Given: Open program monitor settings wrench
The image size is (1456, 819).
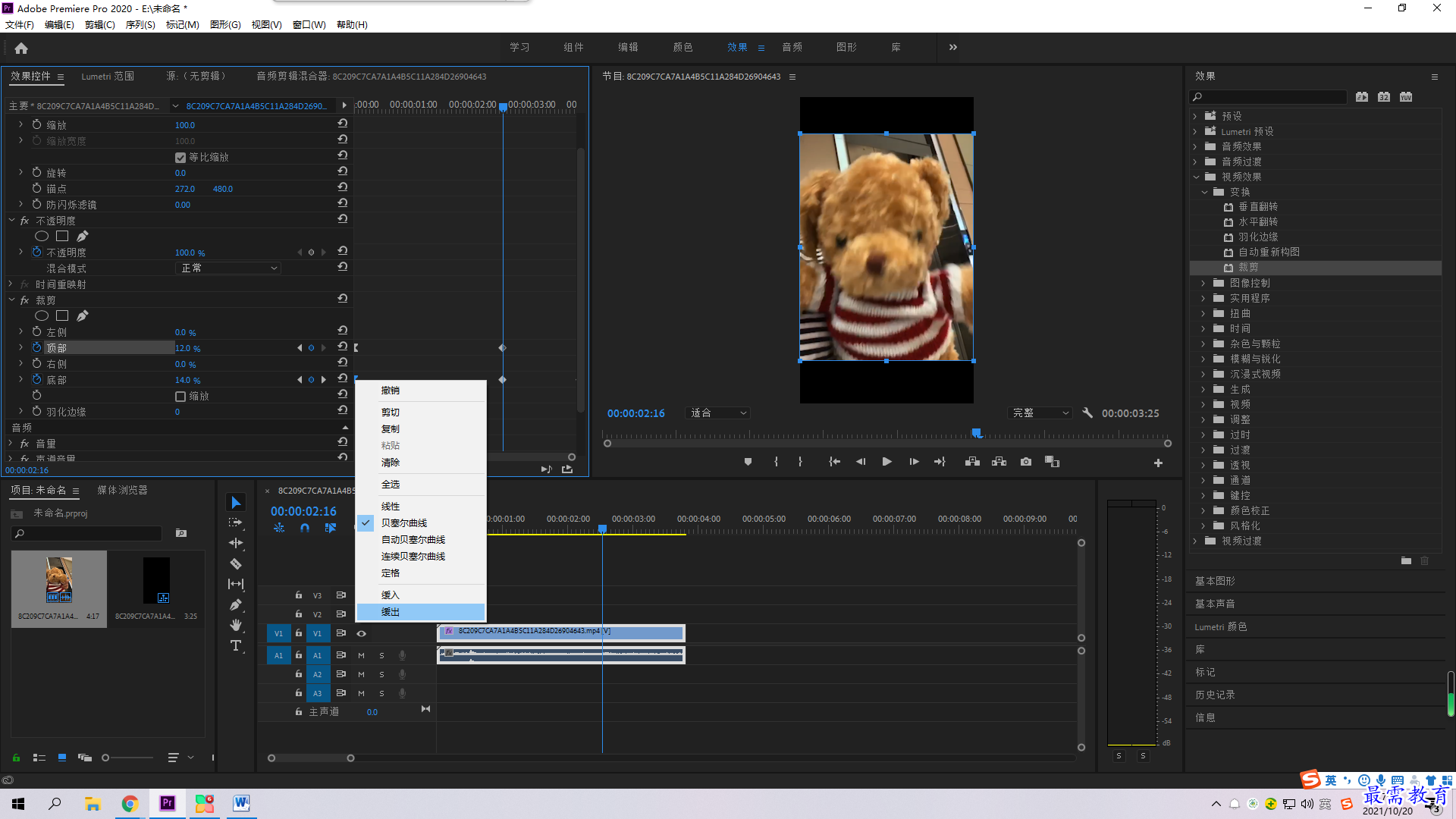Looking at the screenshot, I should [x=1087, y=413].
